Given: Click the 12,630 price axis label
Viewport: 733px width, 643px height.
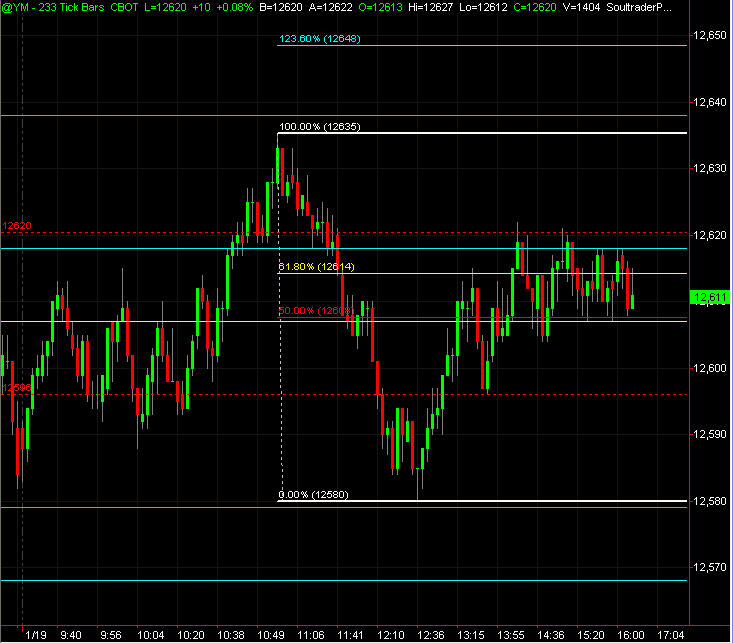Looking at the screenshot, I should pos(710,168).
